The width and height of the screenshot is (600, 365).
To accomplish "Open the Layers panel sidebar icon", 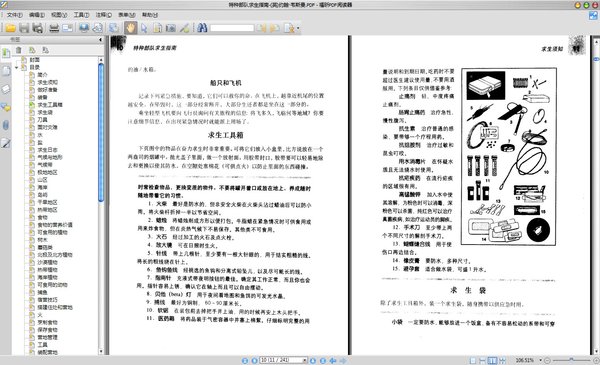I will 6,89.
